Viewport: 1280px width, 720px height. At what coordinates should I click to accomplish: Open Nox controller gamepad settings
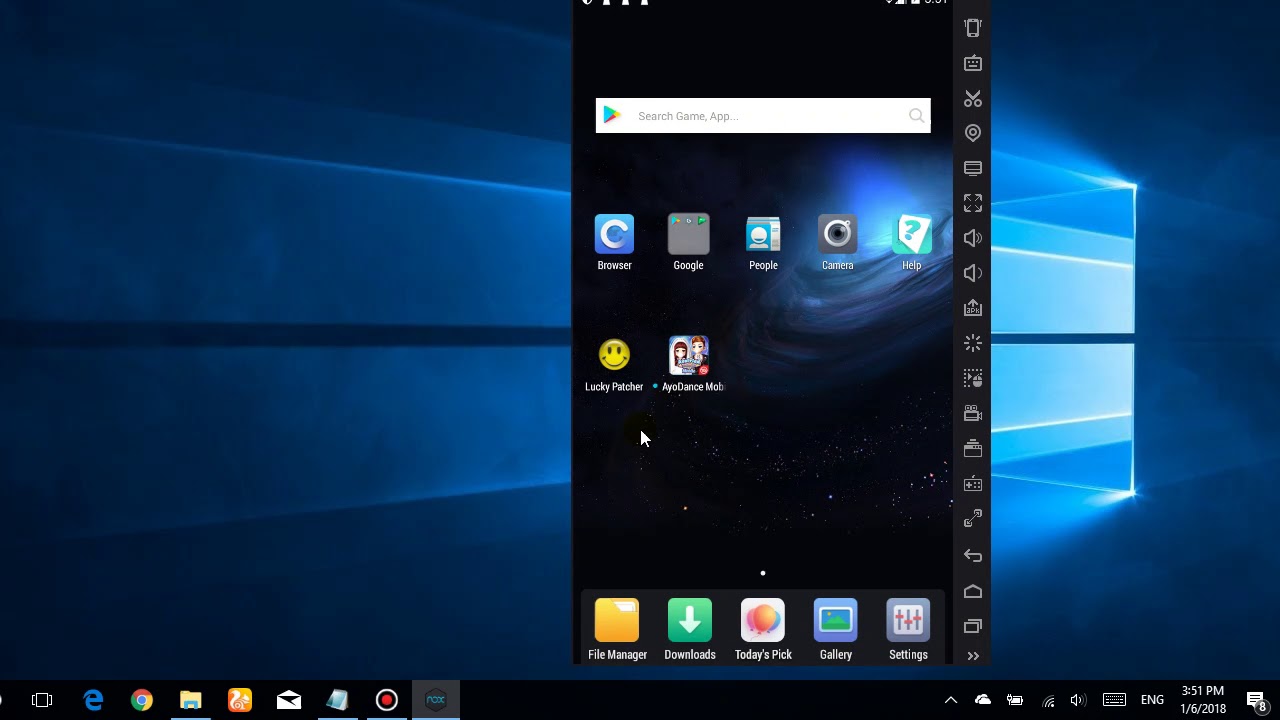coord(973,484)
